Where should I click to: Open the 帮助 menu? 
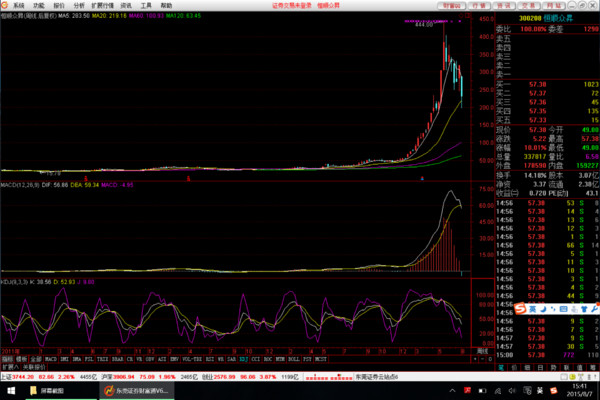point(166,5)
